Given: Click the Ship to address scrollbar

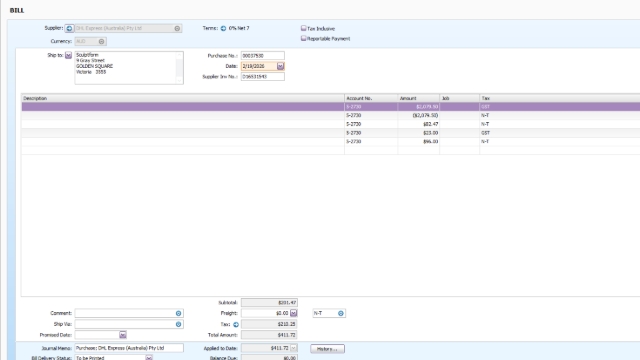Looking at the screenshot, I should (x=180, y=68).
